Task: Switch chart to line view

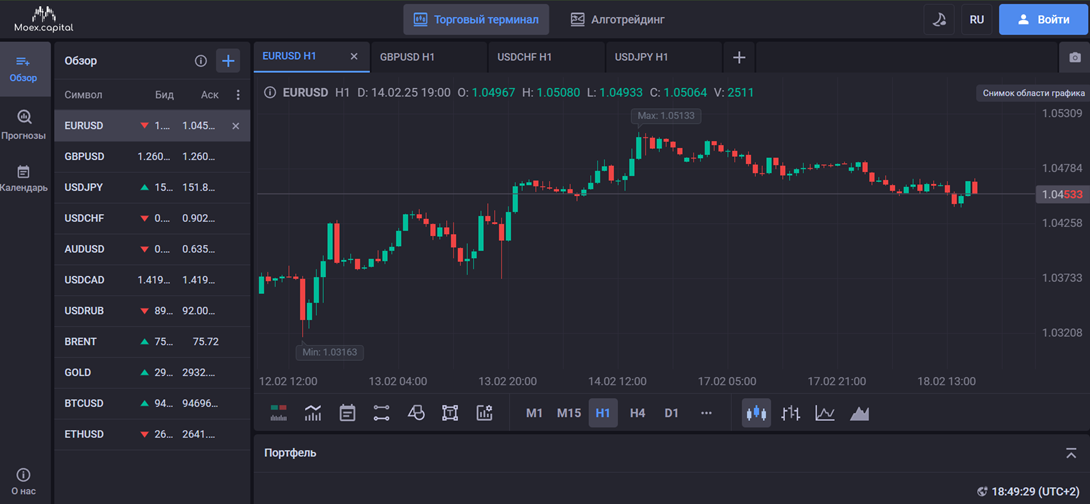Action: (825, 413)
